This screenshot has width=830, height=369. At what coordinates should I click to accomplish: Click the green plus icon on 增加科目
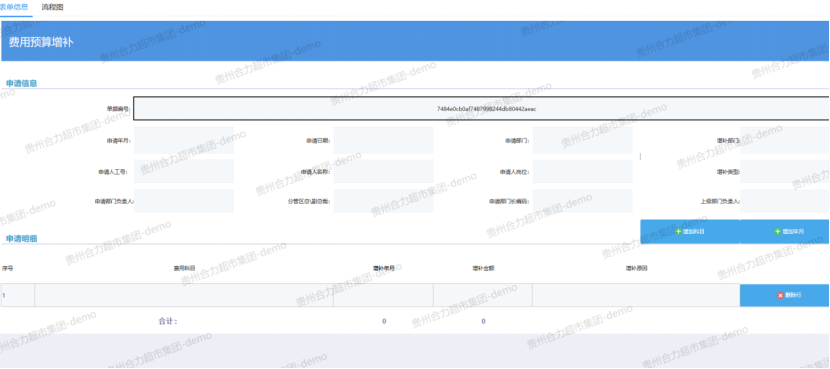pyautogui.click(x=678, y=231)
